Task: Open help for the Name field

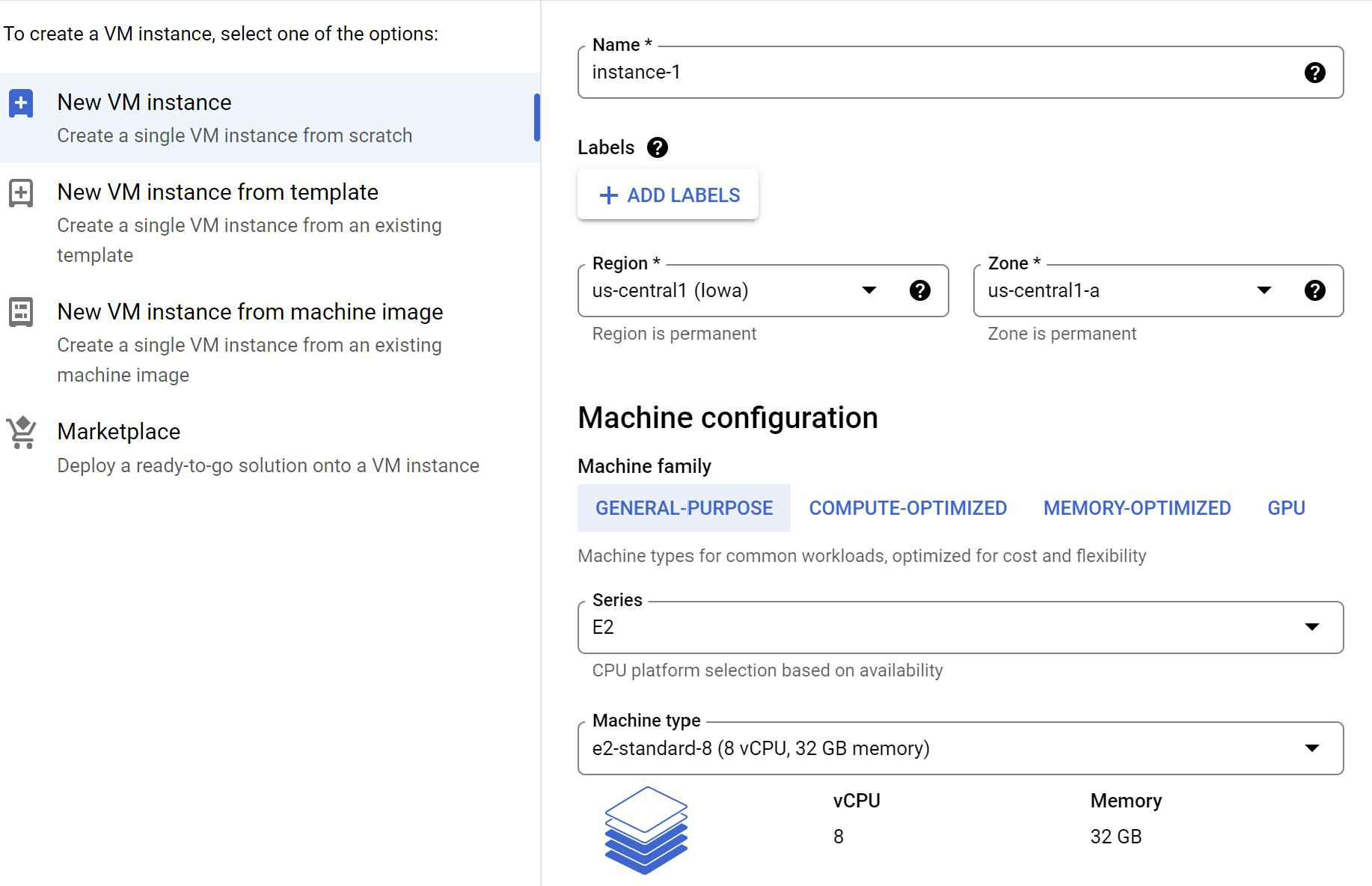Action: coord(1314,73)
